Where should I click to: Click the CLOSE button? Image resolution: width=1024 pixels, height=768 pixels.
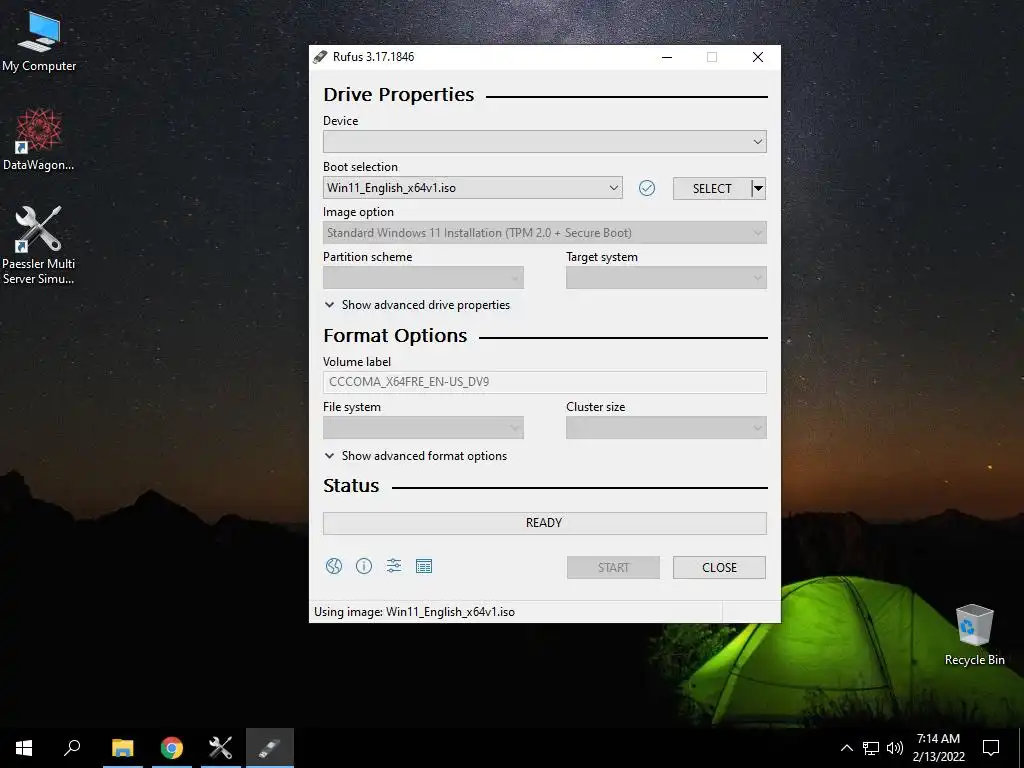pos(720,568)
